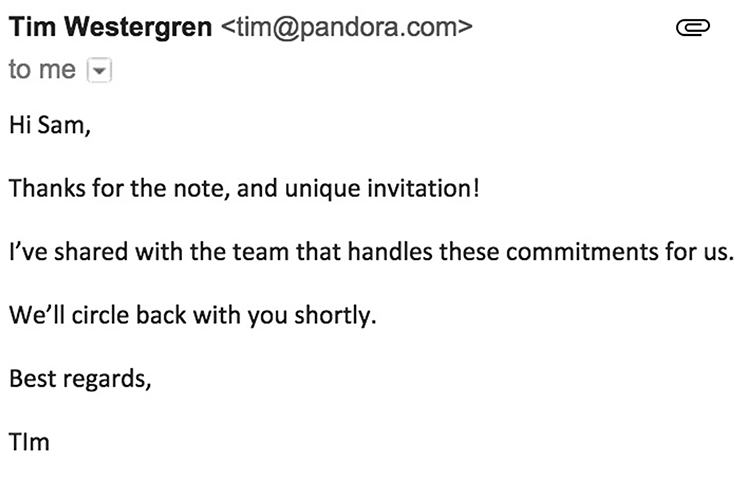The height and width of the screenshot is (482, 750).
Task: Click the 'to me' recipient text
Action: pos(42,70)
